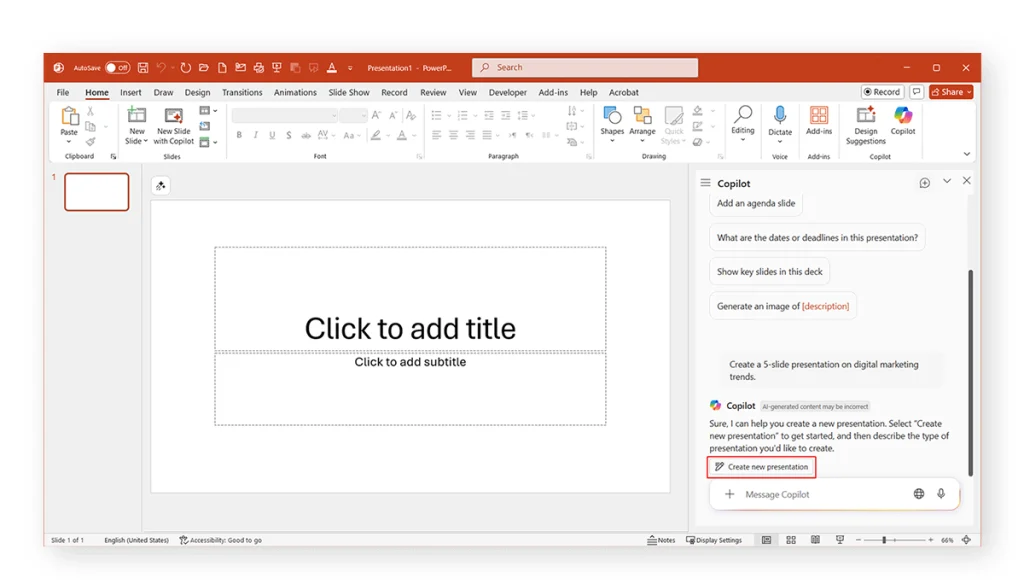Toggle the Notes pane in status bar
This screenshot has width=1024, height=584.
tap(661, 540)
